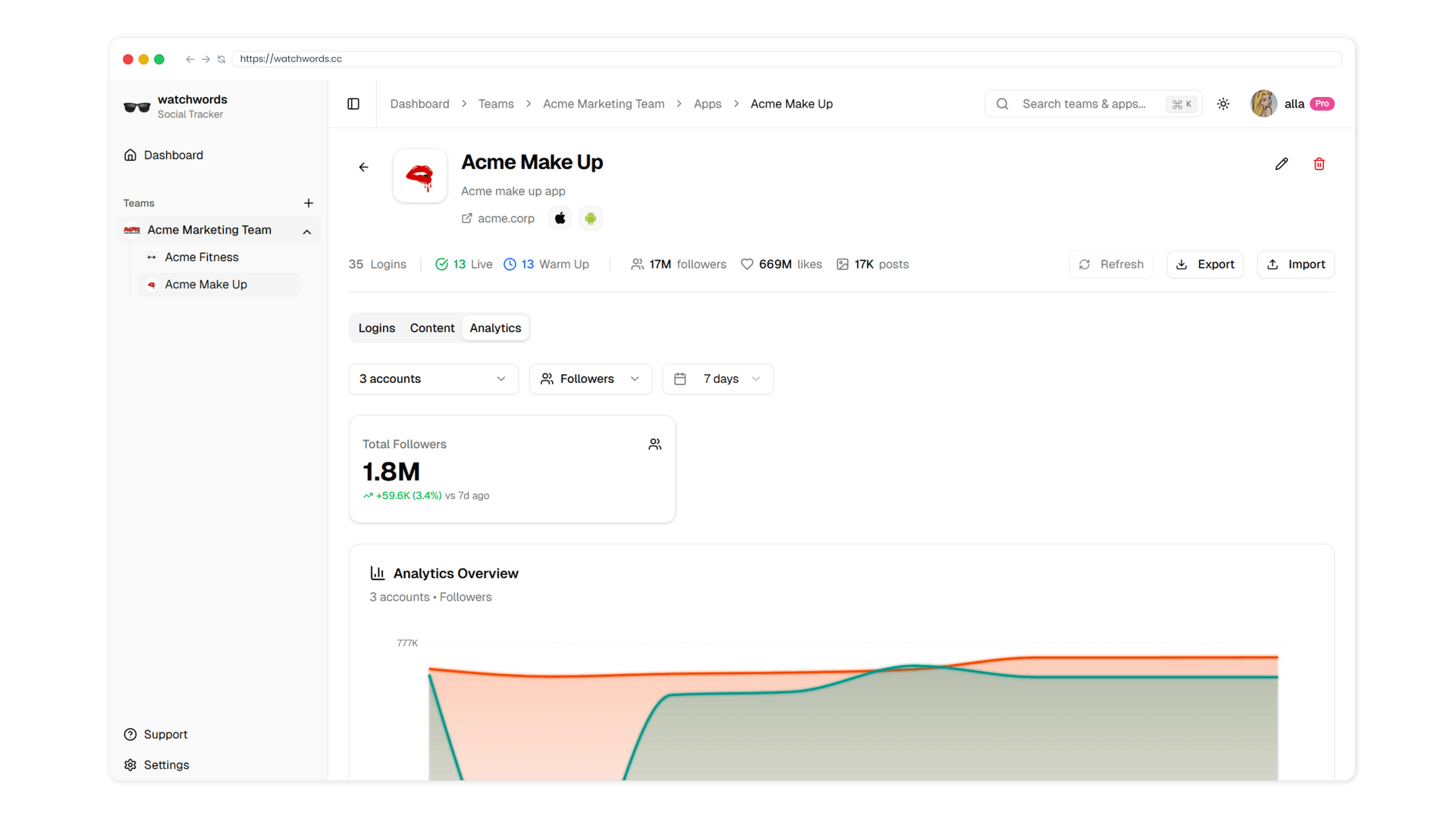The height and width of the screenshot is (819, 1456).
Task: Add a new team with plus icon
Action: coord(309,203)
